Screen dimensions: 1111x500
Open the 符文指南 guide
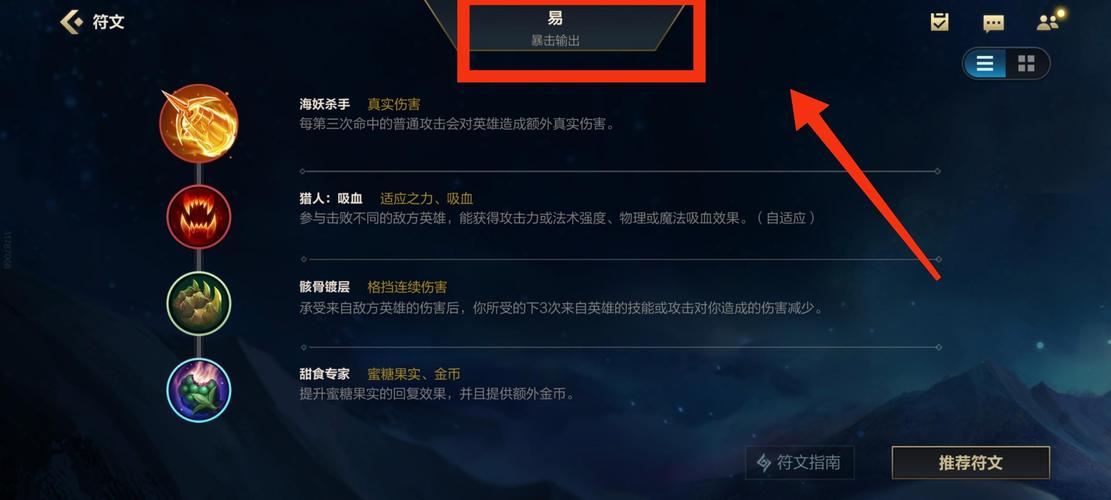[799, 462]
